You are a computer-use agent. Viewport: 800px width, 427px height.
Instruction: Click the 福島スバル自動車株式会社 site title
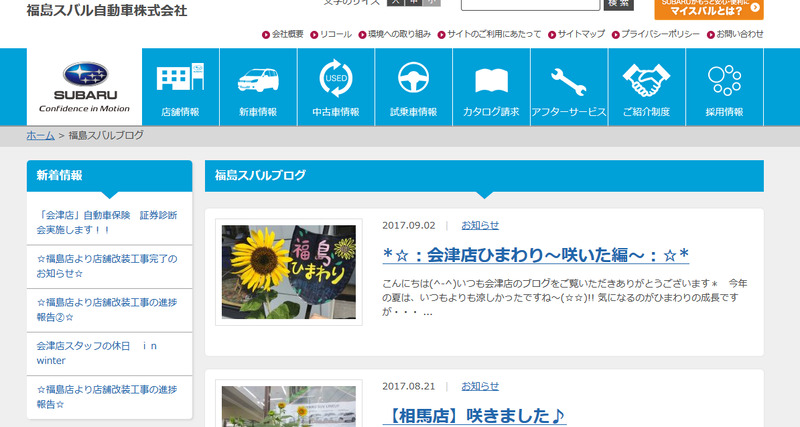click(x=107, y=11)
